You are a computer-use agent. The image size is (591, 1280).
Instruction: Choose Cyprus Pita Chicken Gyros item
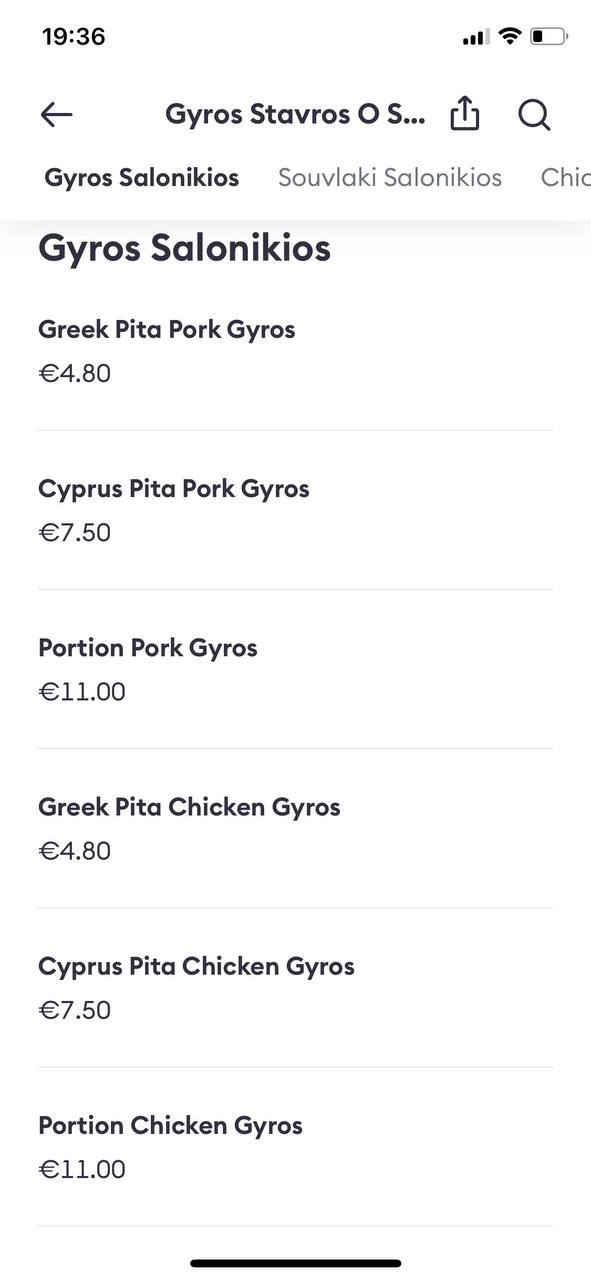(x=295, y=987)
